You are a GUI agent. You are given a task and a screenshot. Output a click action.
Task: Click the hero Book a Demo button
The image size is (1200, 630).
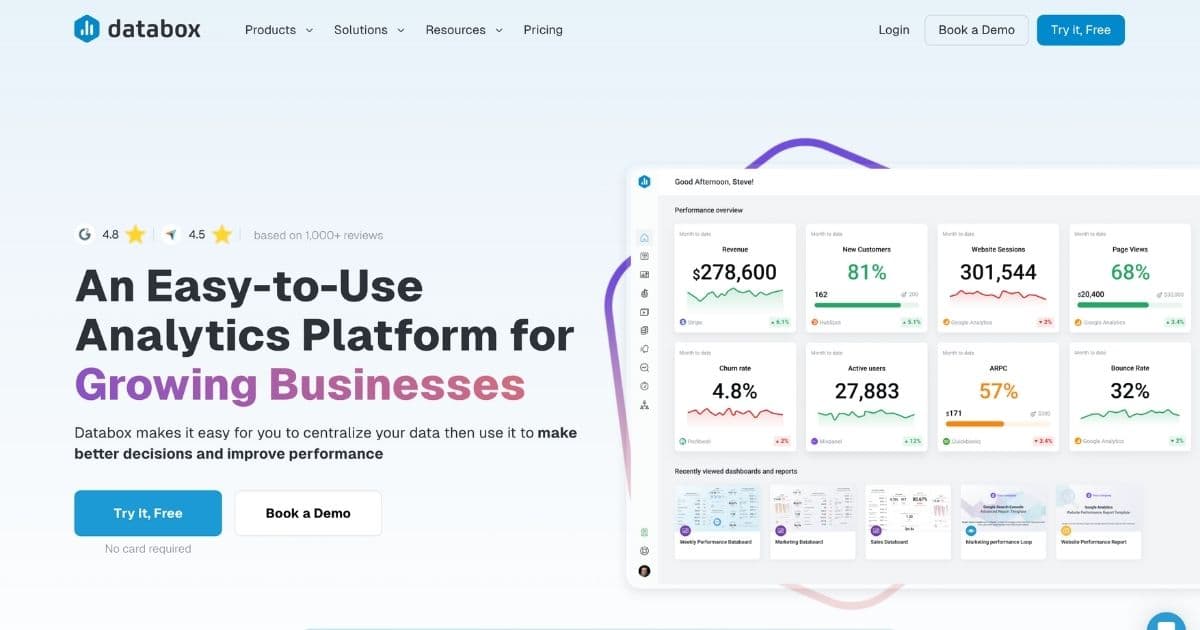308,513
